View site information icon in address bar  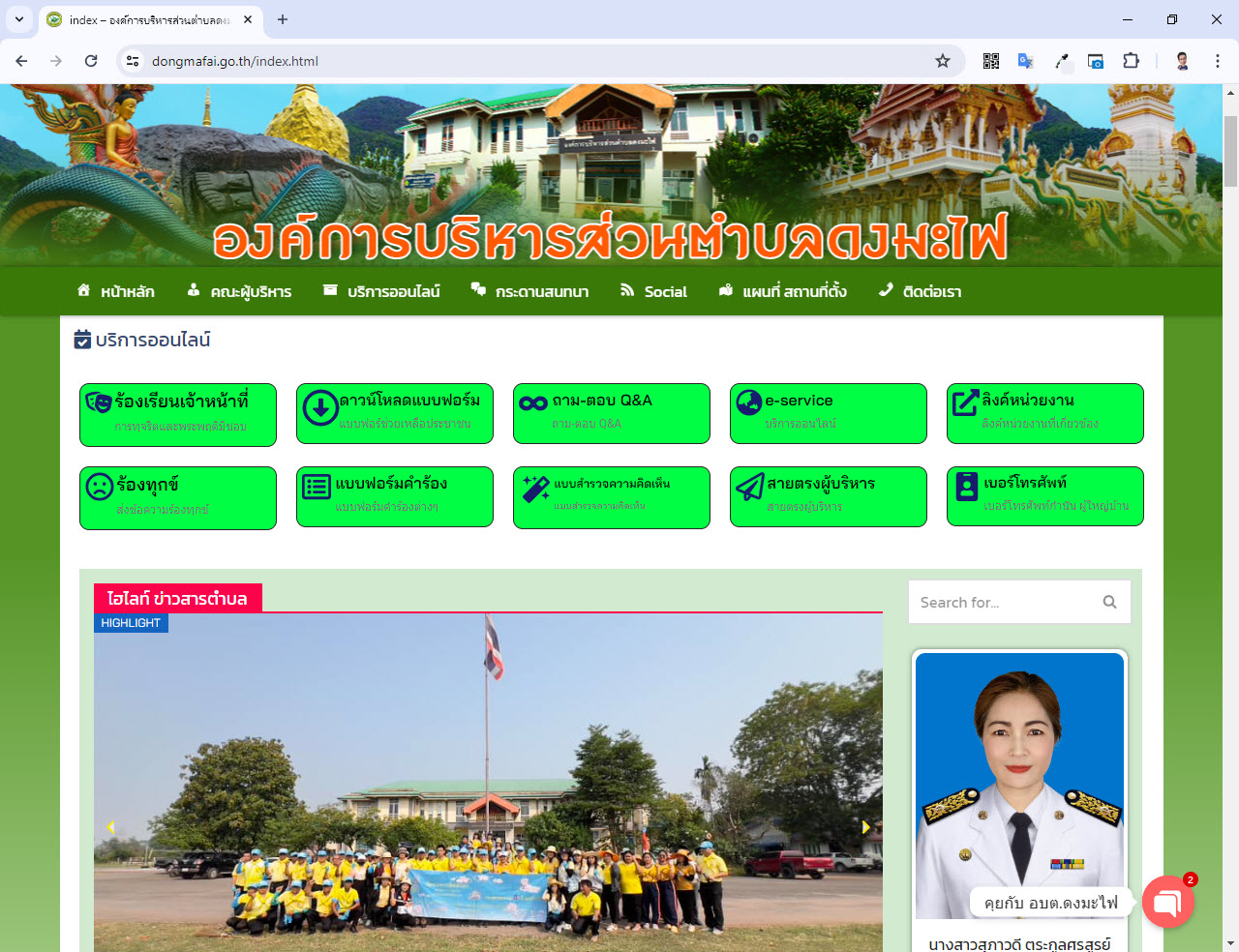(134, 61)
